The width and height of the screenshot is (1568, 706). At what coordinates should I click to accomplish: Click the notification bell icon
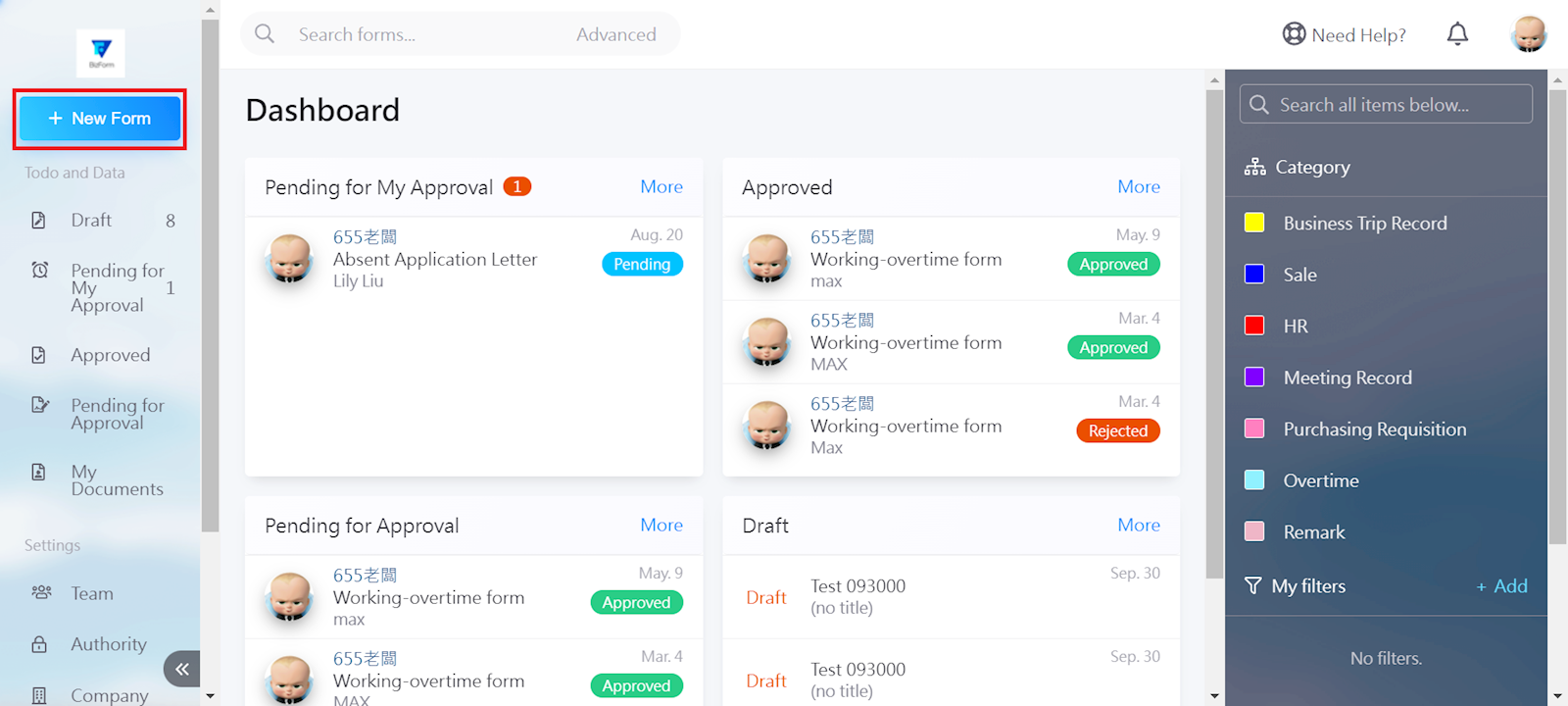tap(1457, 34)
